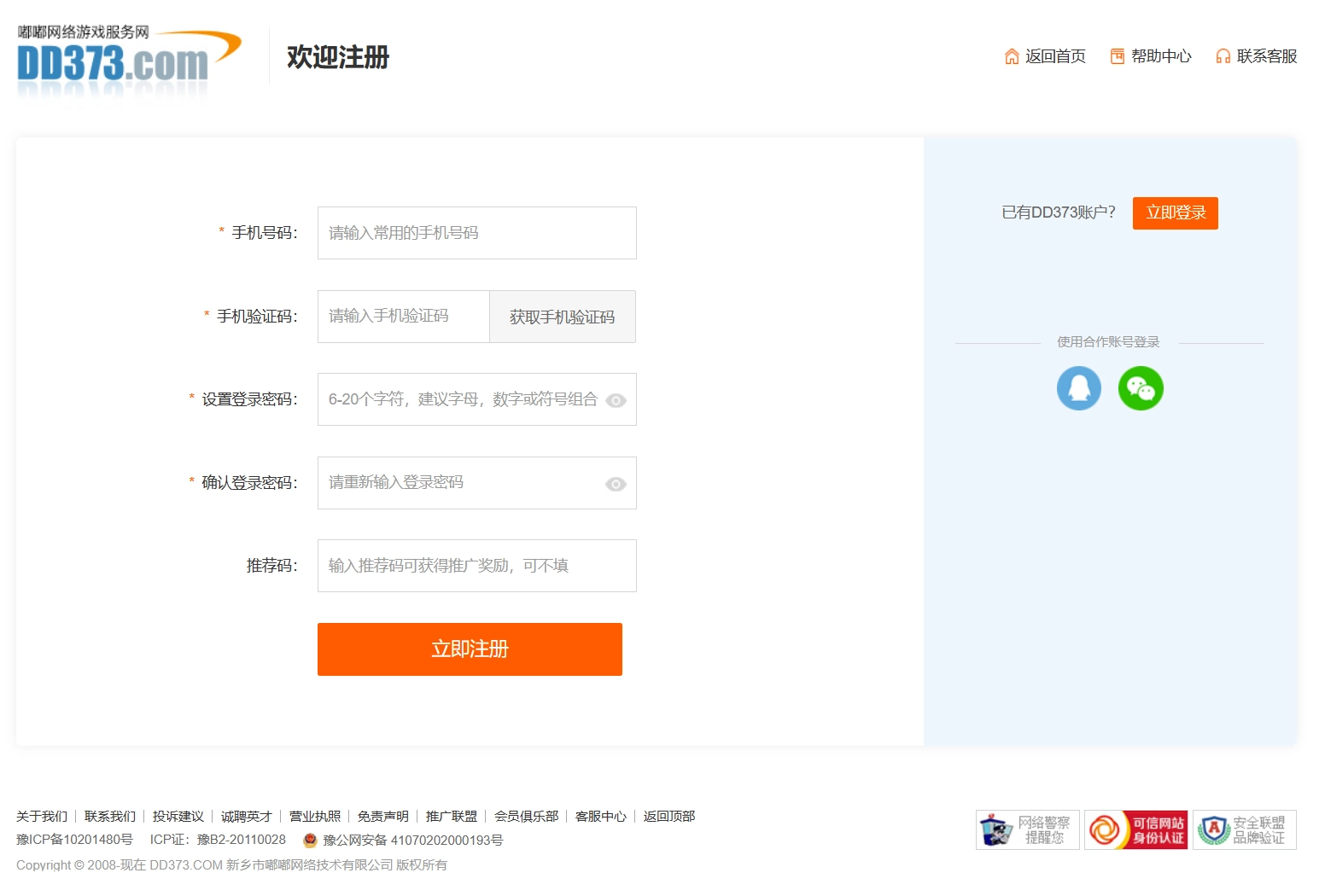This screenshot has height=896, width=1319.
Task: Open the 免责声明 footer link
Action: point(382,817)
